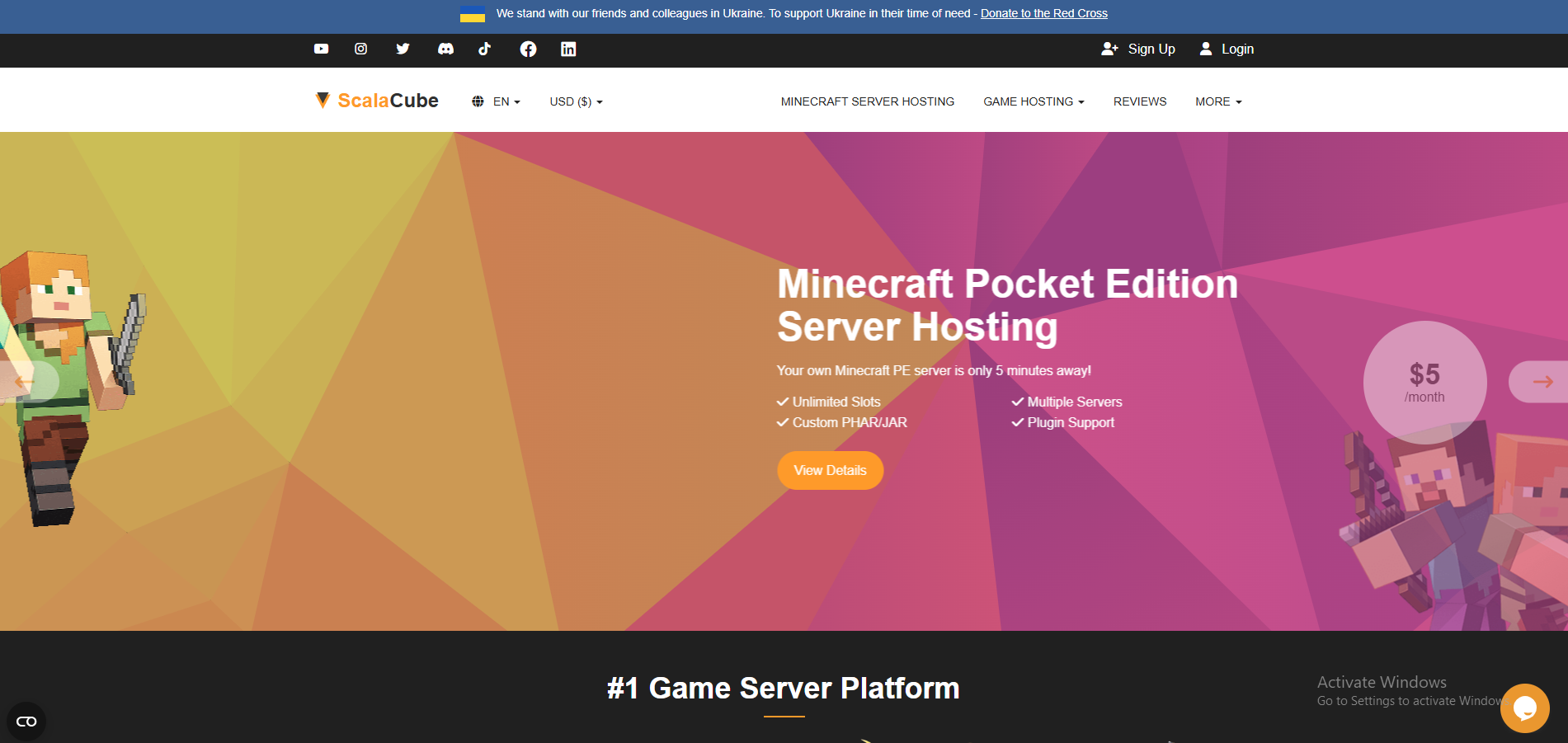
Task: Expand the Game Hosting menu
Action: pyautogui.click(x=1034, y=101)
